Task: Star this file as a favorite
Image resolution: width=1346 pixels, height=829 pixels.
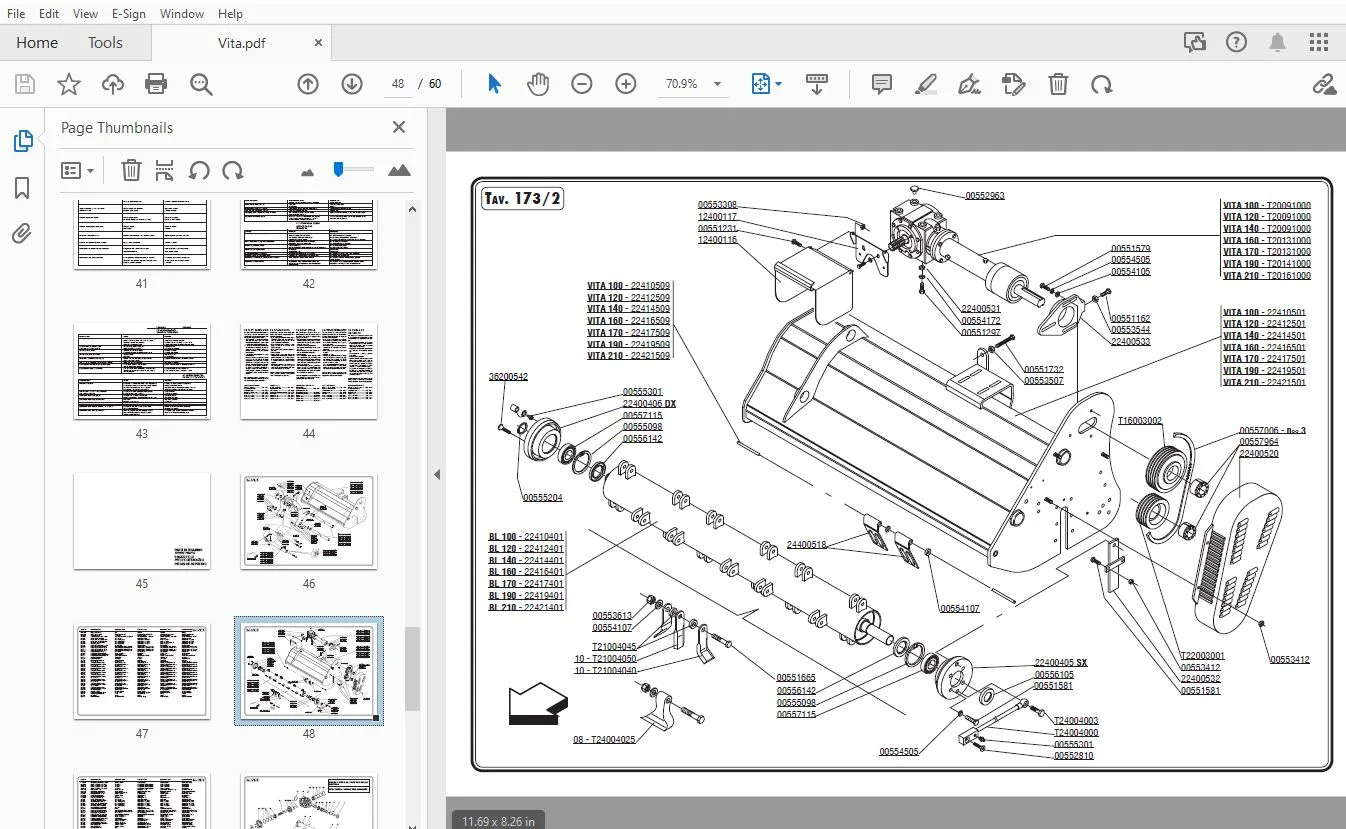Action: 68,84
